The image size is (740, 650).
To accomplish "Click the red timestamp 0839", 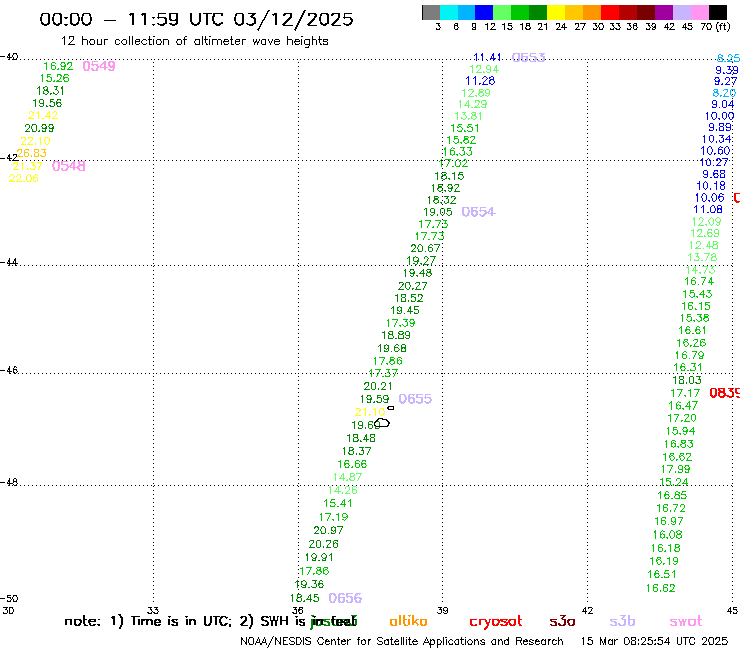I will coord(725,393).
